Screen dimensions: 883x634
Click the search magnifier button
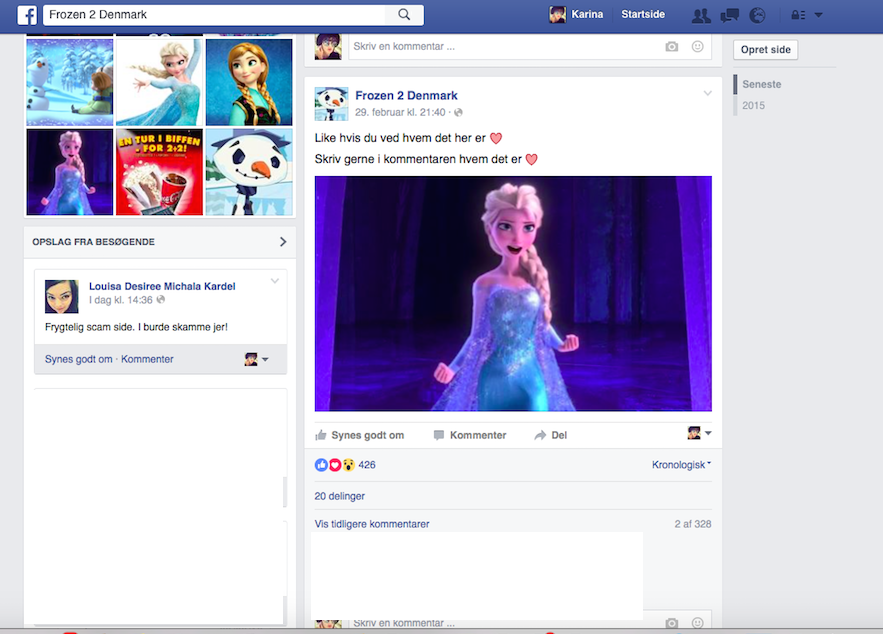[404, 15]
